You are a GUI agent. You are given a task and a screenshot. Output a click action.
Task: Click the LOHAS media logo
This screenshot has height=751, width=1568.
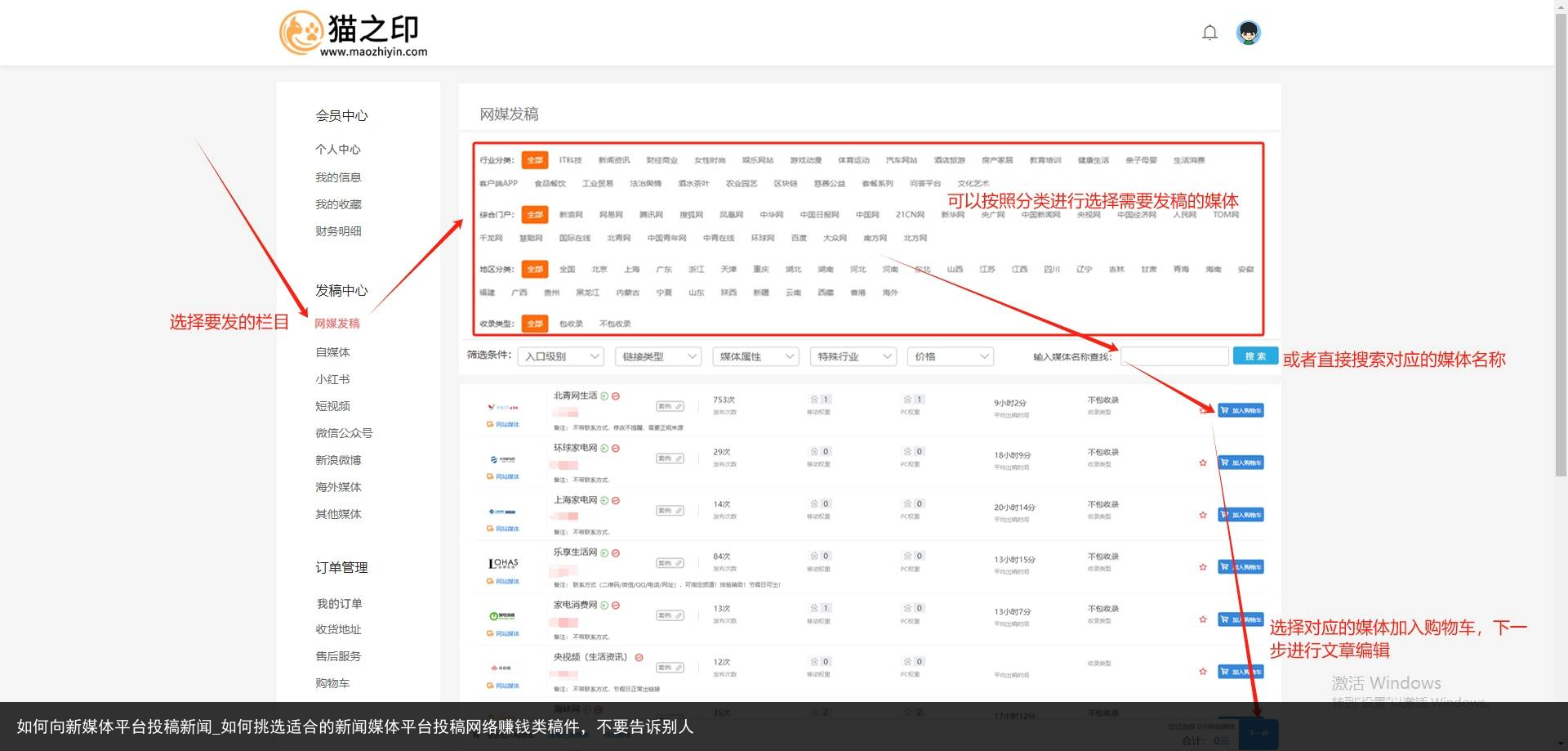[x=503, y=563]
